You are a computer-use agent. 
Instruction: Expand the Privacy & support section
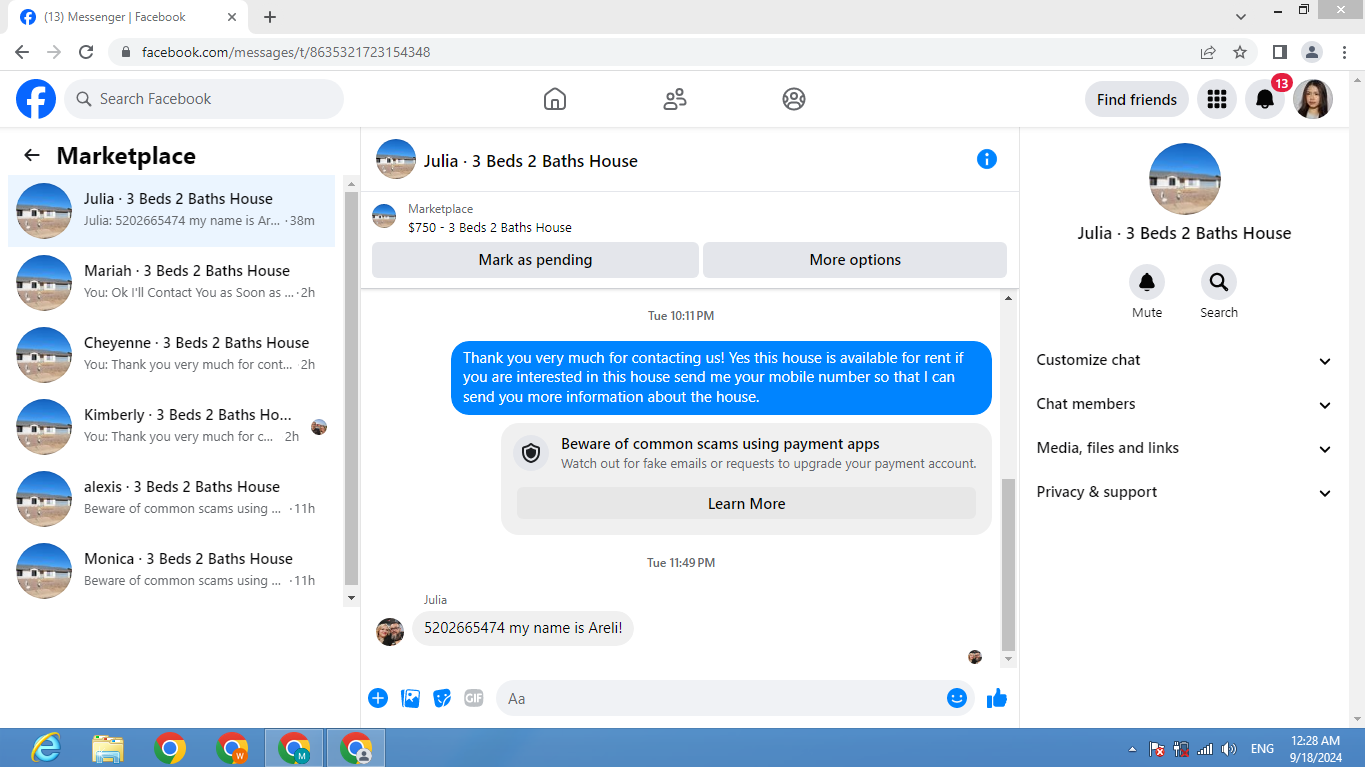[x=1184, y=492]
